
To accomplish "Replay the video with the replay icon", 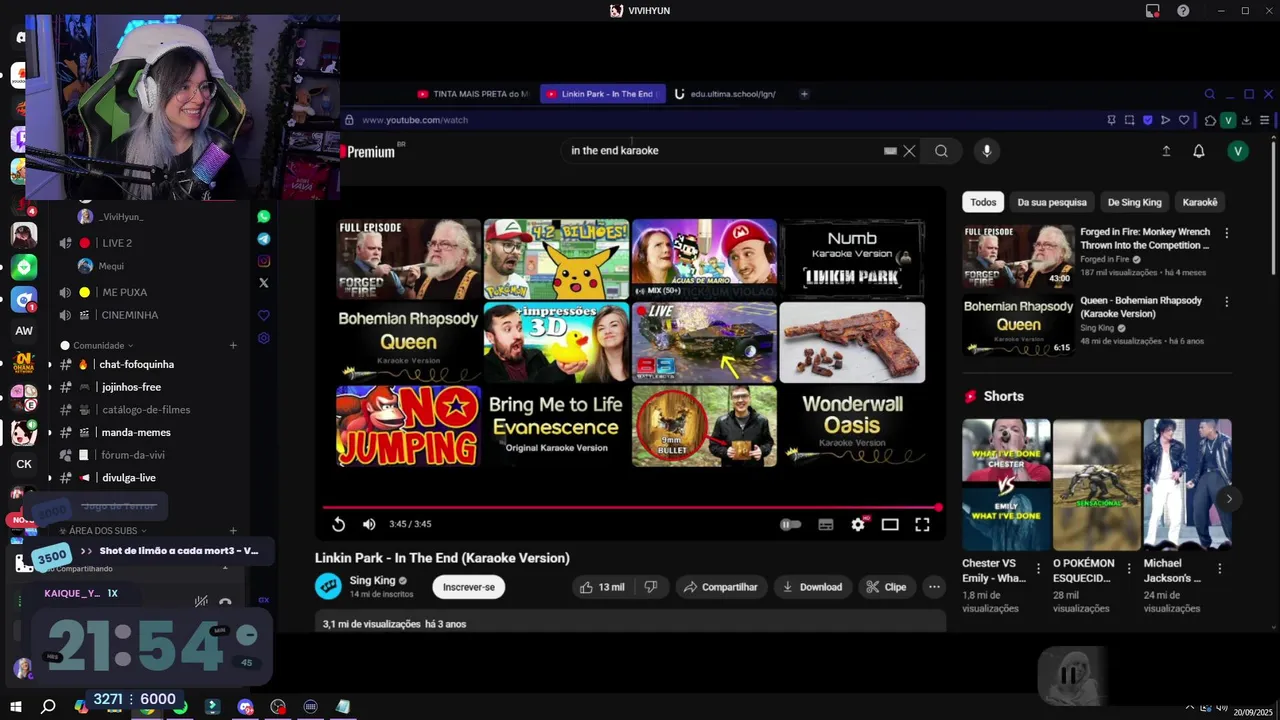I will coord(338,524).
